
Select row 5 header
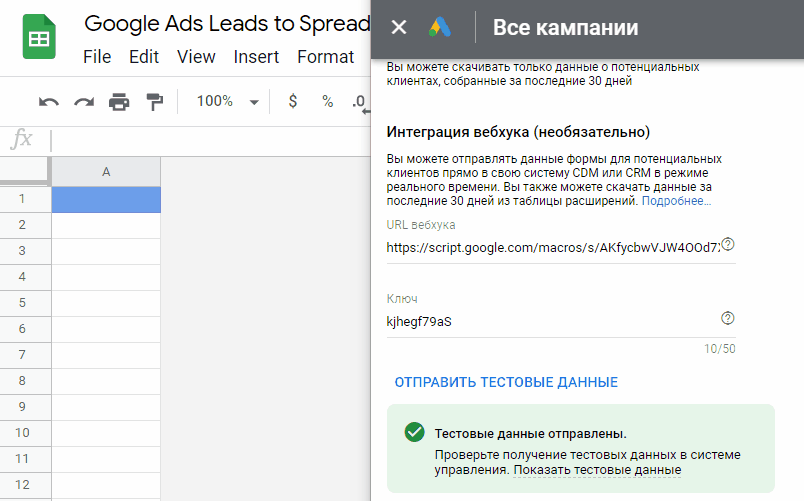click(x=25, y=303)
